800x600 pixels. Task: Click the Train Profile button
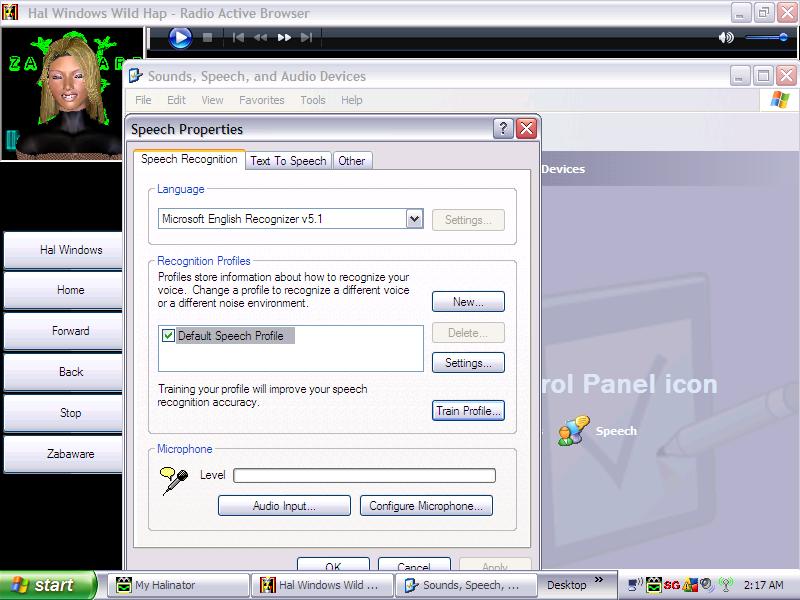coord(468,411)
